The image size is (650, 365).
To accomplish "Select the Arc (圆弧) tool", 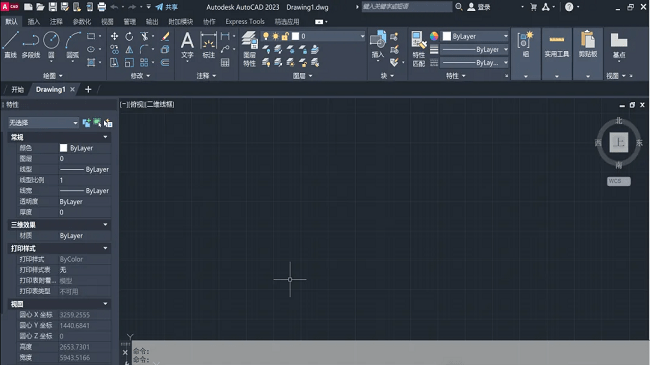I will pyautogui.click(x=73, y=45).
